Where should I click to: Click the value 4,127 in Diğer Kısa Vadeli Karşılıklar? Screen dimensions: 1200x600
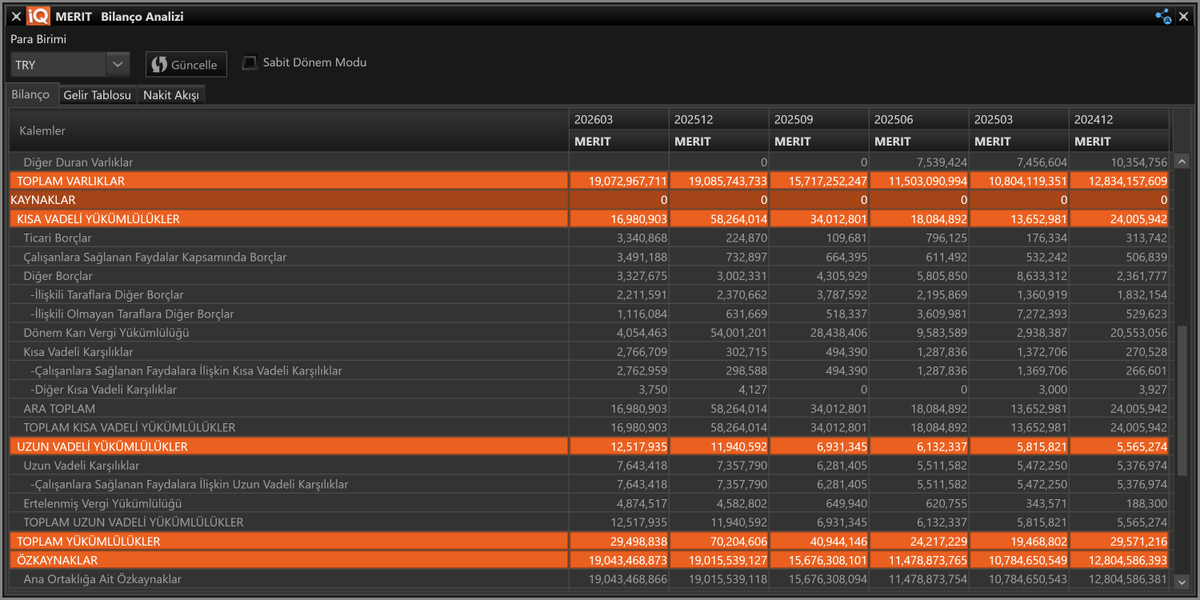(x=752, y=390)
